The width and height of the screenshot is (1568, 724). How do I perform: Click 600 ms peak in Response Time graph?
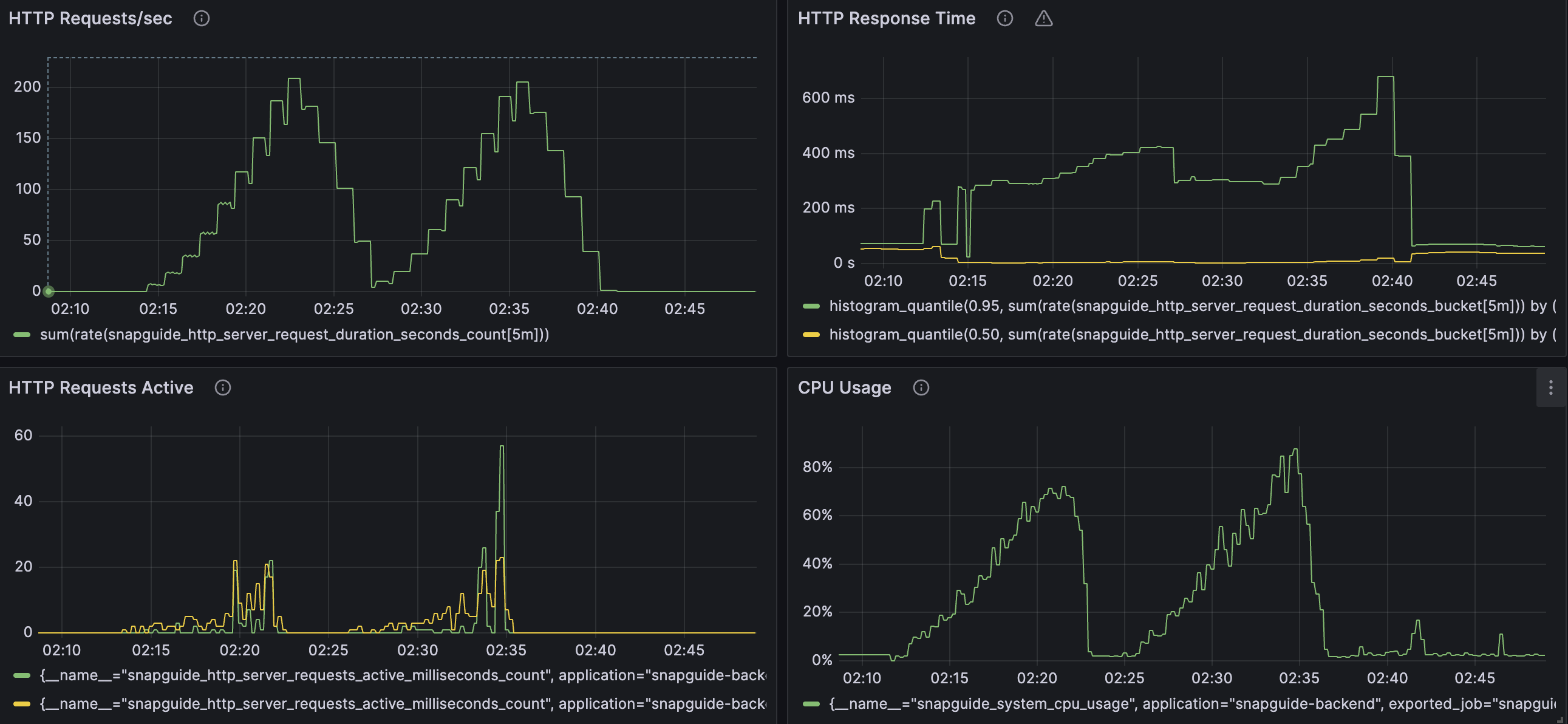[x=1385, y=77]
